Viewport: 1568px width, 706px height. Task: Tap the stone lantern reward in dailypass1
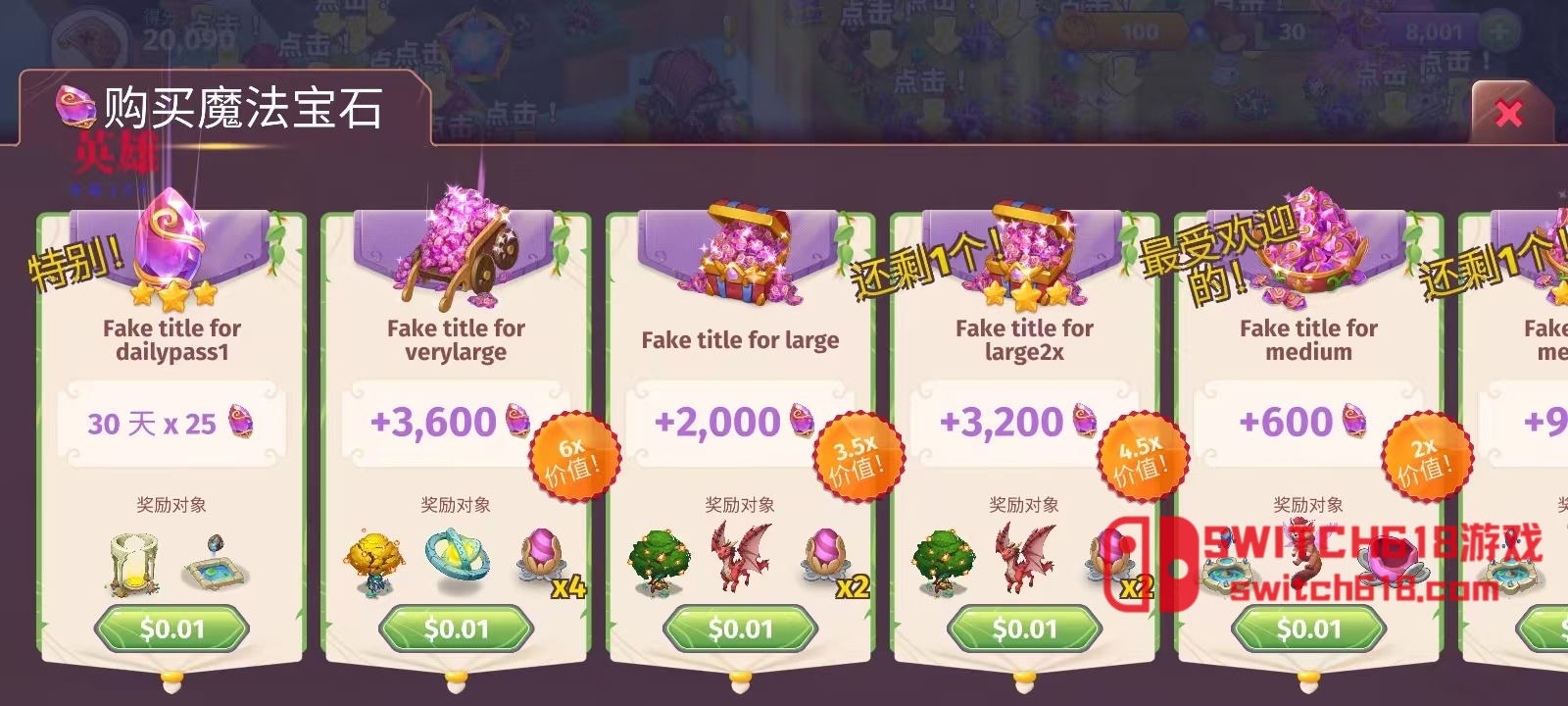click(x=131, y=564)
